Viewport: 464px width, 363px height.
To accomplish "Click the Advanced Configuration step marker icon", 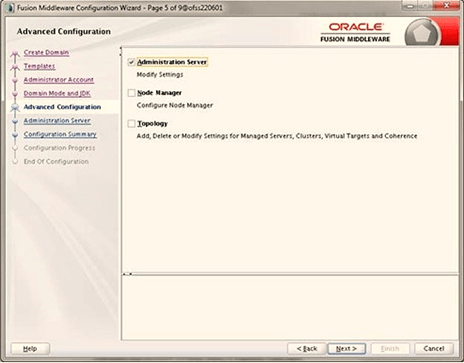I will coord(15,107).
